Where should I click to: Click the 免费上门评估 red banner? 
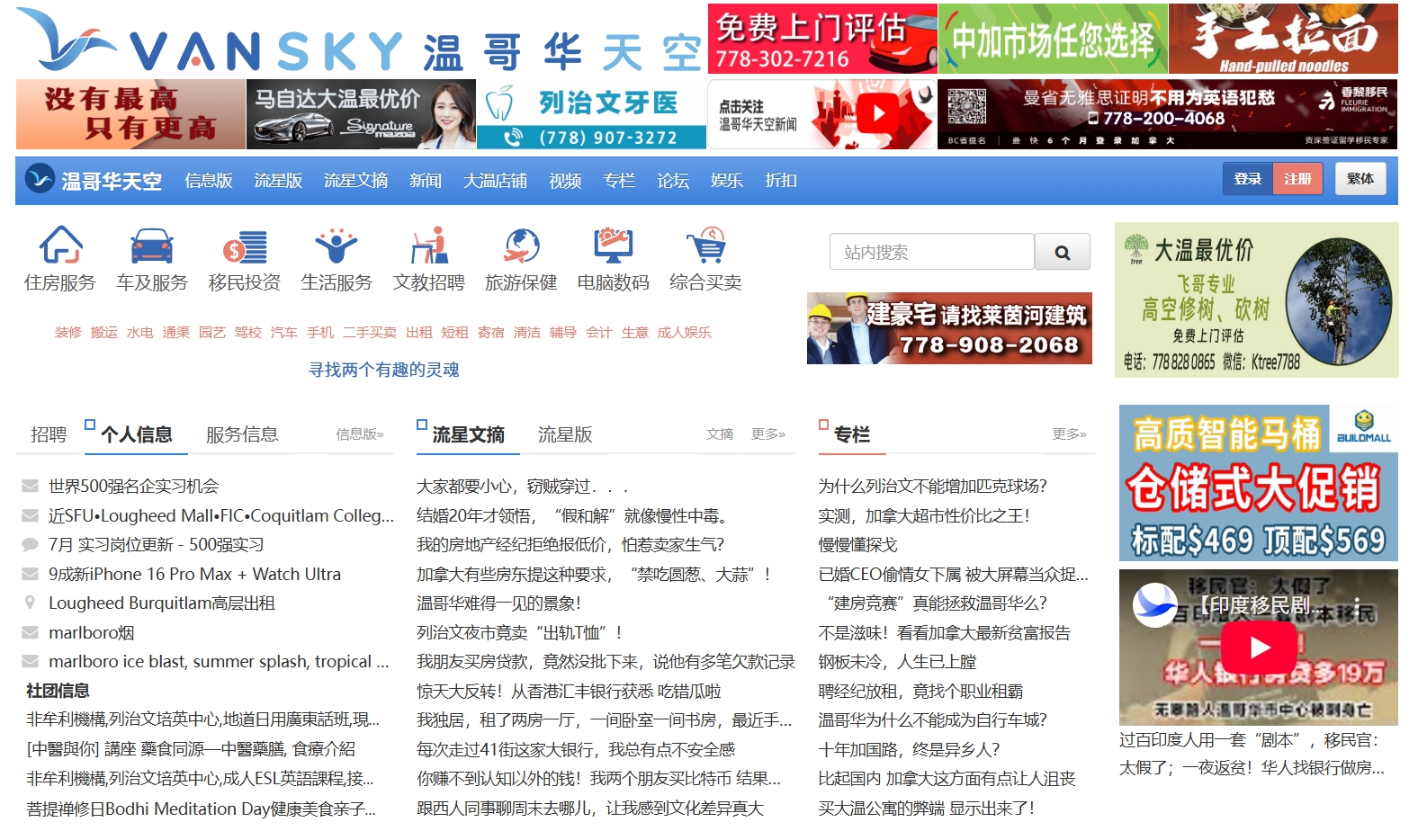[x=822, y=39]
